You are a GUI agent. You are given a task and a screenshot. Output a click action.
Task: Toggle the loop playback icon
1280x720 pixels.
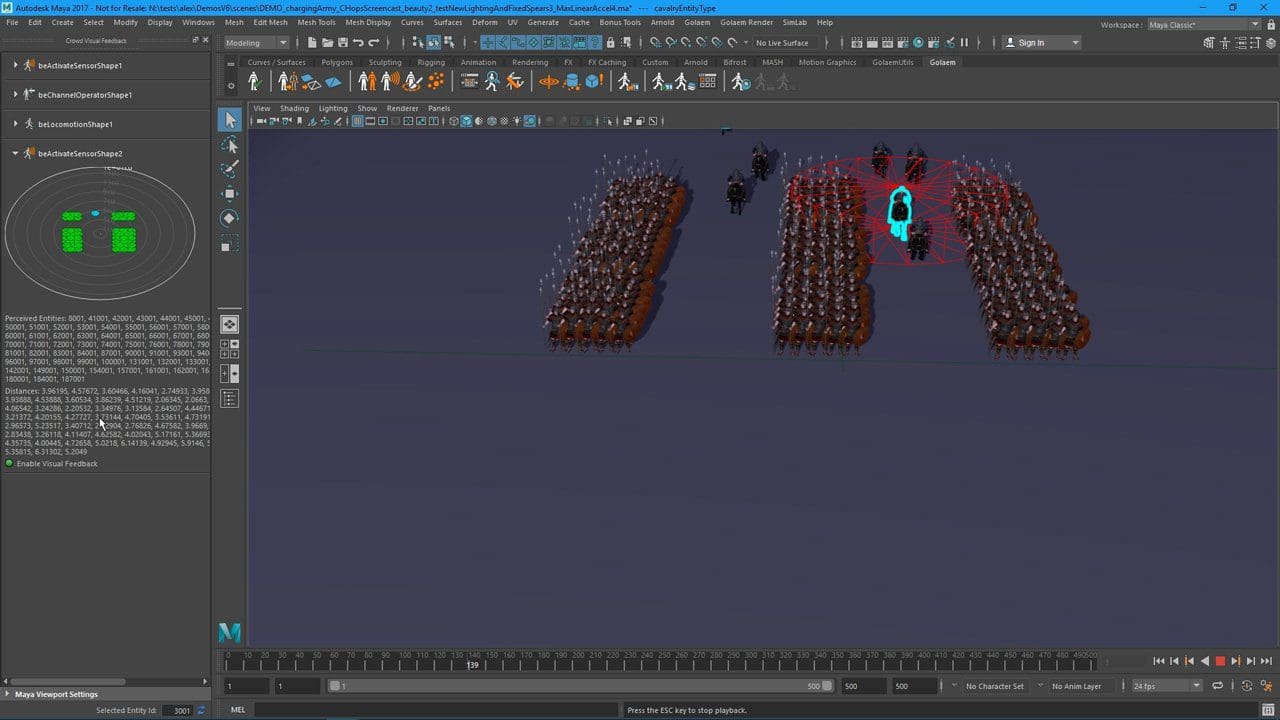1217,686
